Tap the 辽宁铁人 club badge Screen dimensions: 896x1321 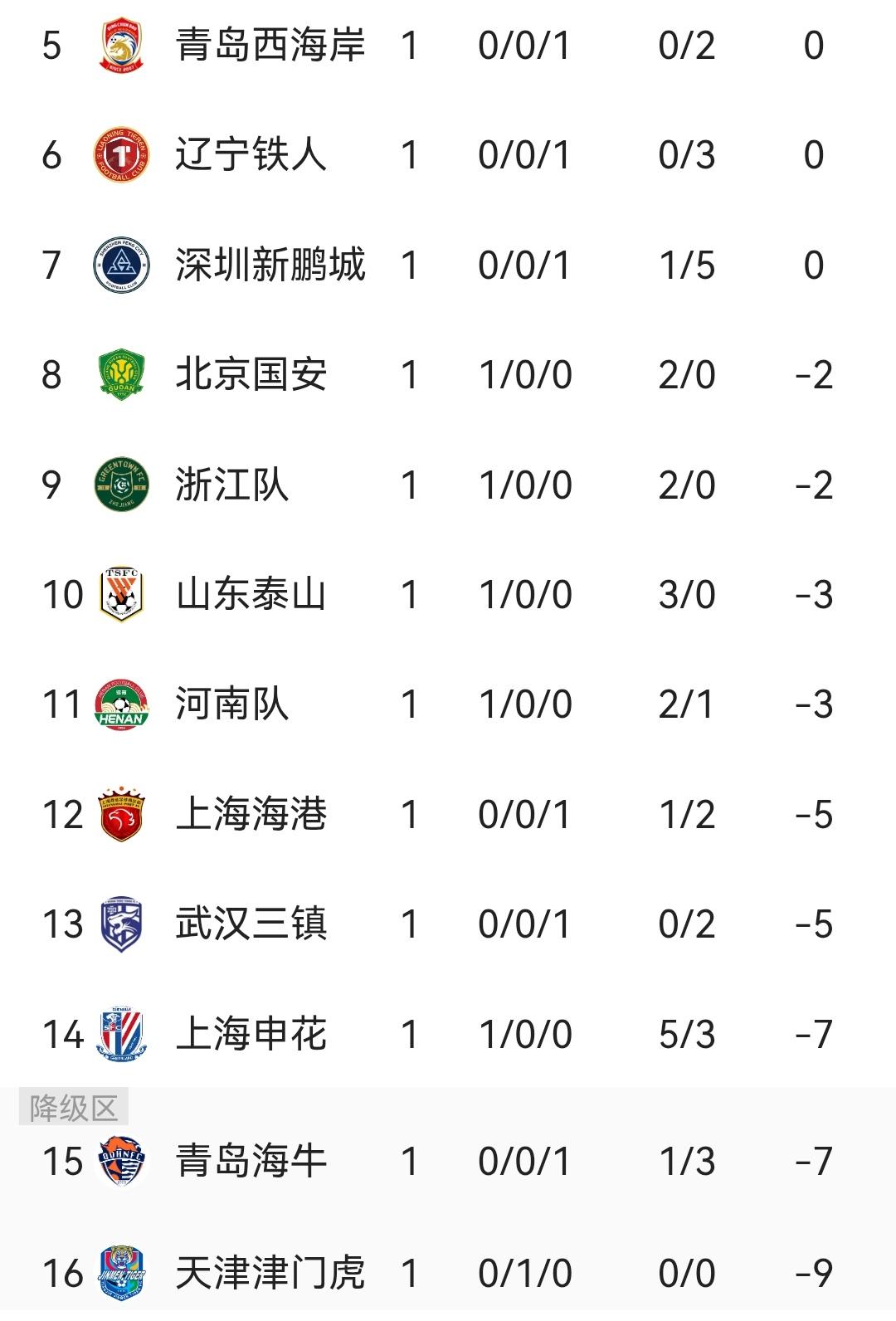[121, 155]
